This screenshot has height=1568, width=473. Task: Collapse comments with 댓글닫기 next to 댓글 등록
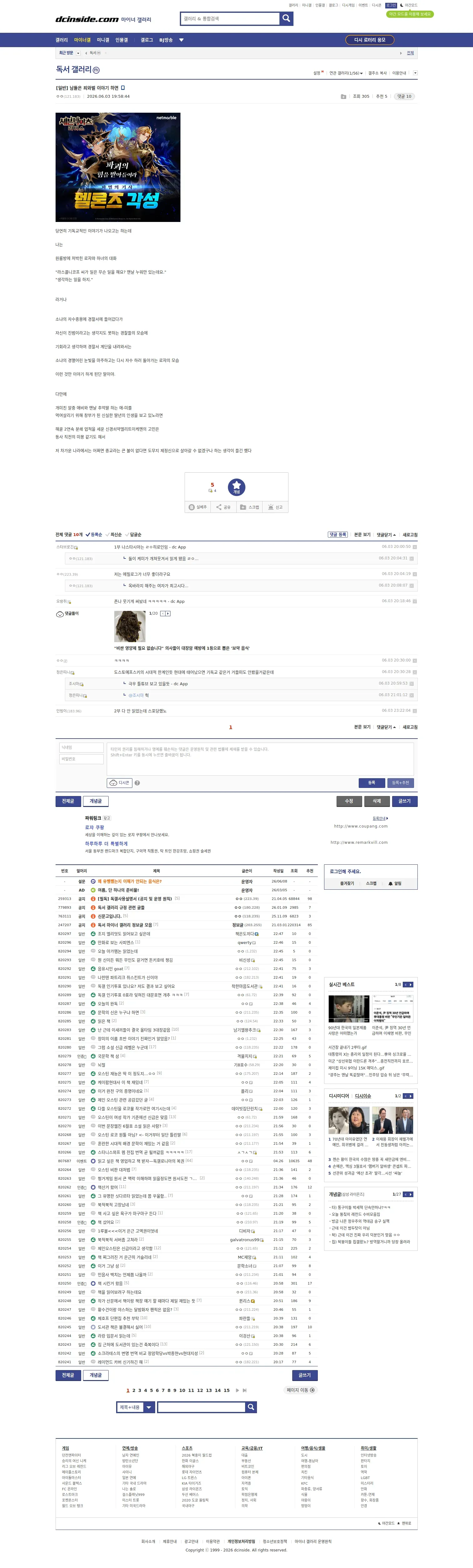[386, 534]
